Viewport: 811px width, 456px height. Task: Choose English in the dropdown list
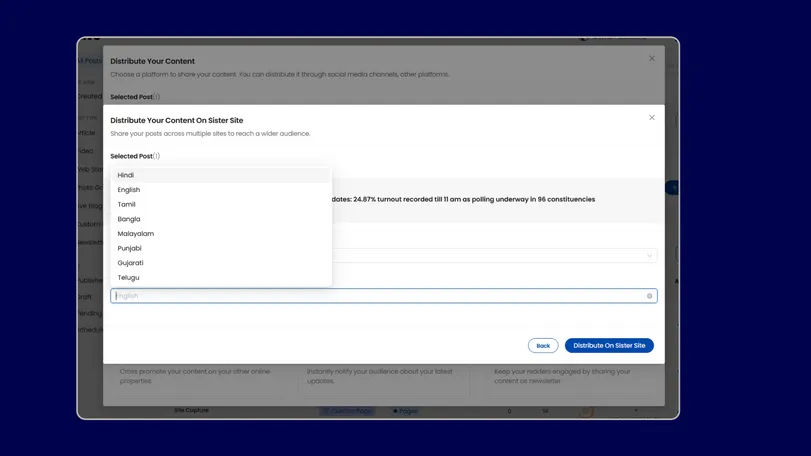(221, 190)
